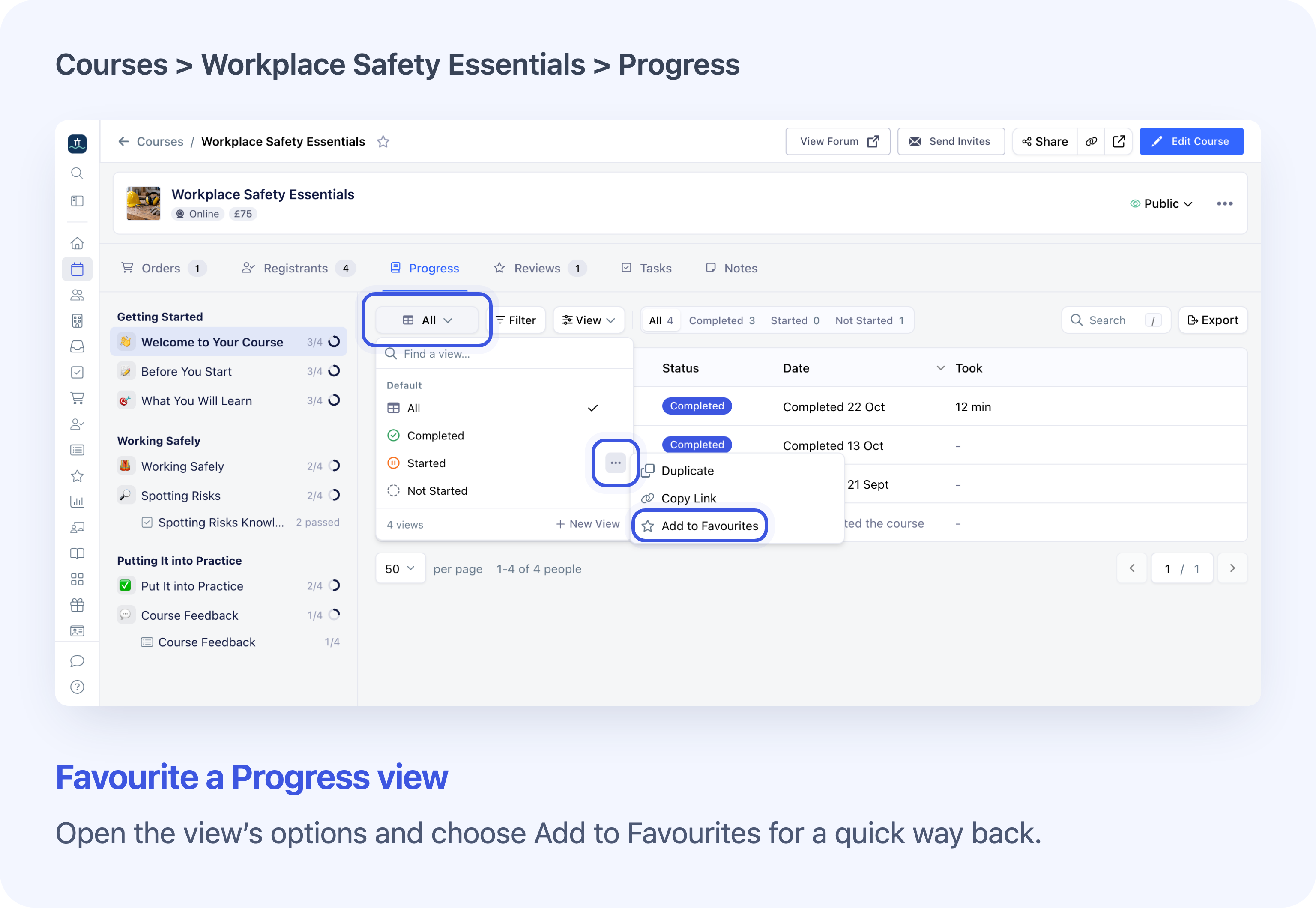Image resolution: width=1316 pixels, height=908 pixels.
Task: Open the 50 per page dropdown
Action: [x=400, y=568]
